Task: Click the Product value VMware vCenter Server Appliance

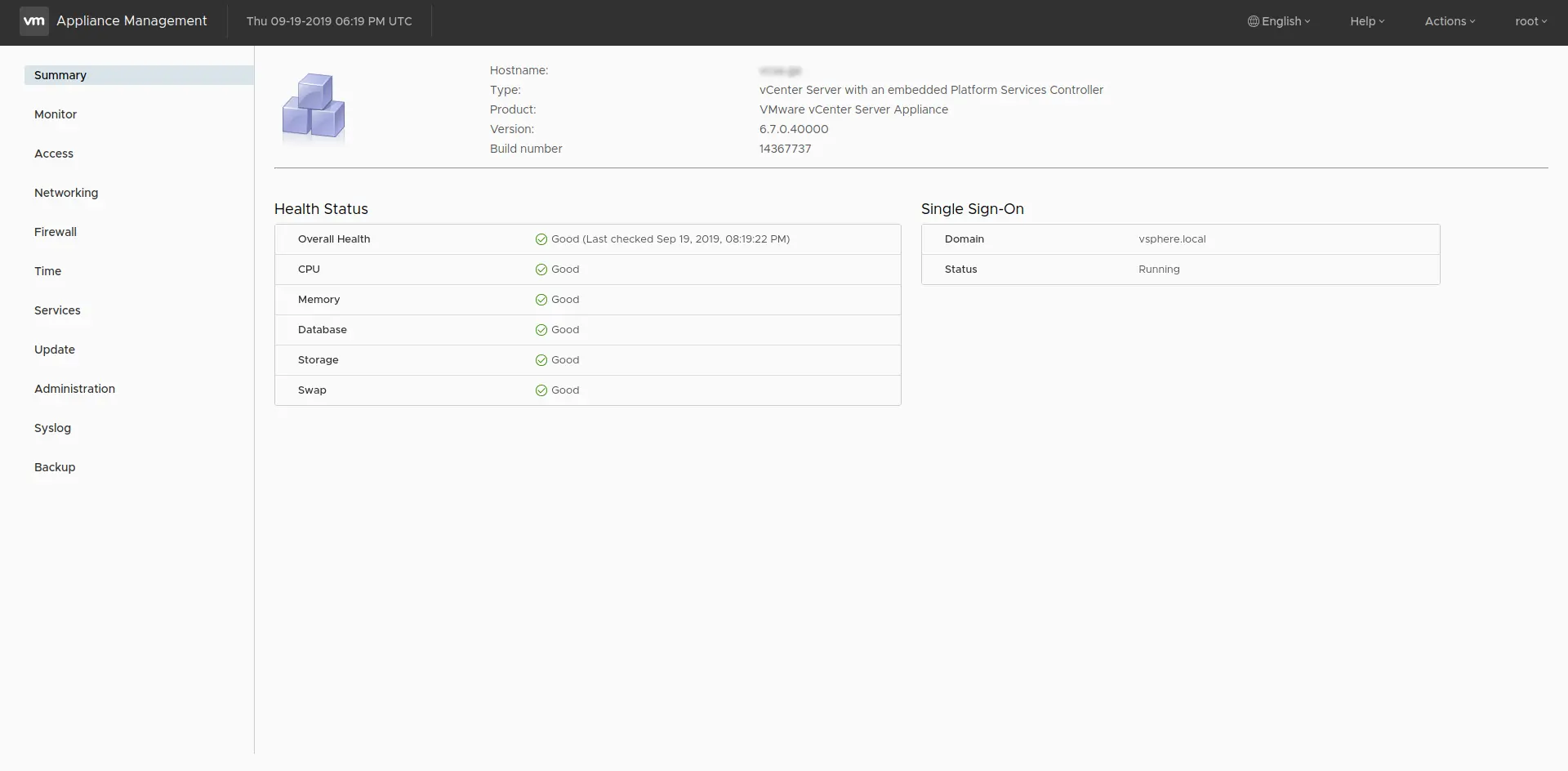Action: pyautogui.click(x=853, y=109)
